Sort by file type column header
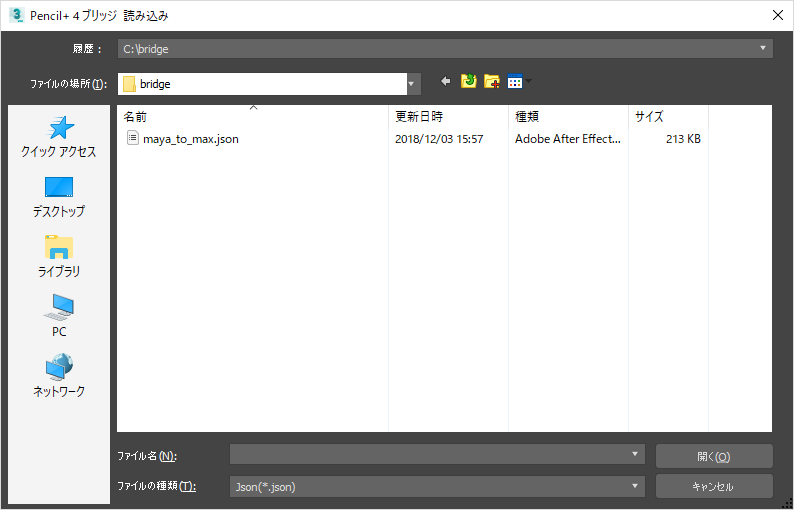This screenshot has width=794, height=510. [x=567, y=117]
